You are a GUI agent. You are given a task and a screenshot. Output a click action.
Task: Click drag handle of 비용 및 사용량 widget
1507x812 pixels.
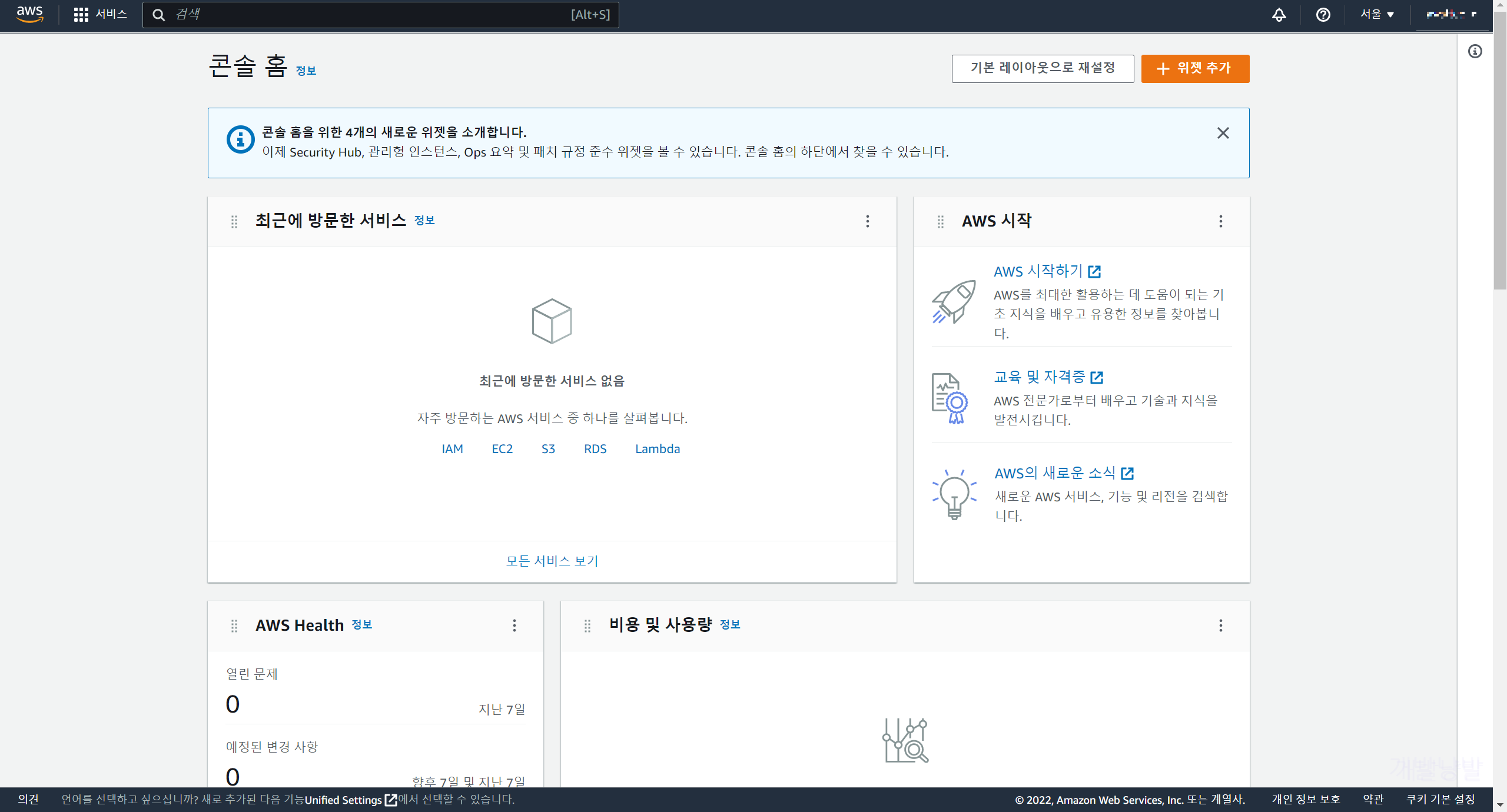click(x=587, y=625)
